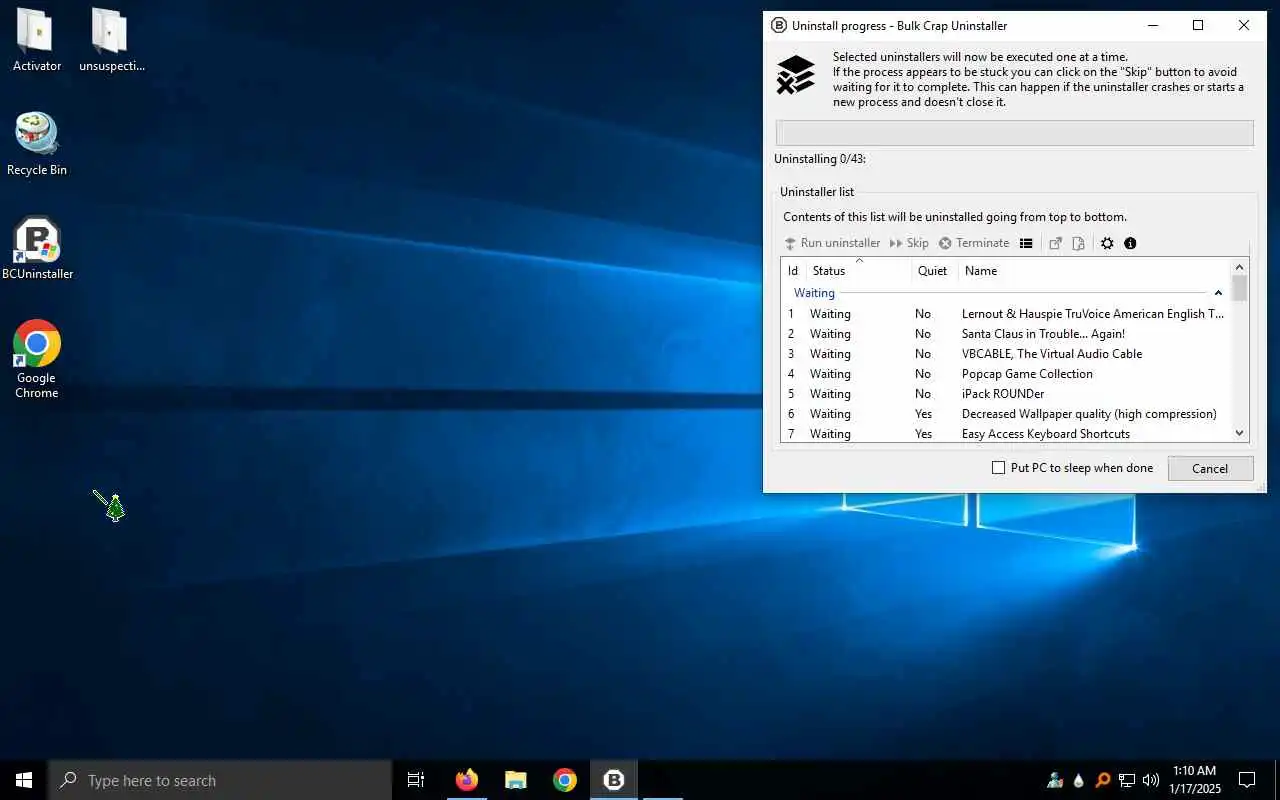Screen dimensions: 1280x800
Task: Click the list view icon in the toolbar
Action: [1026, 243]
